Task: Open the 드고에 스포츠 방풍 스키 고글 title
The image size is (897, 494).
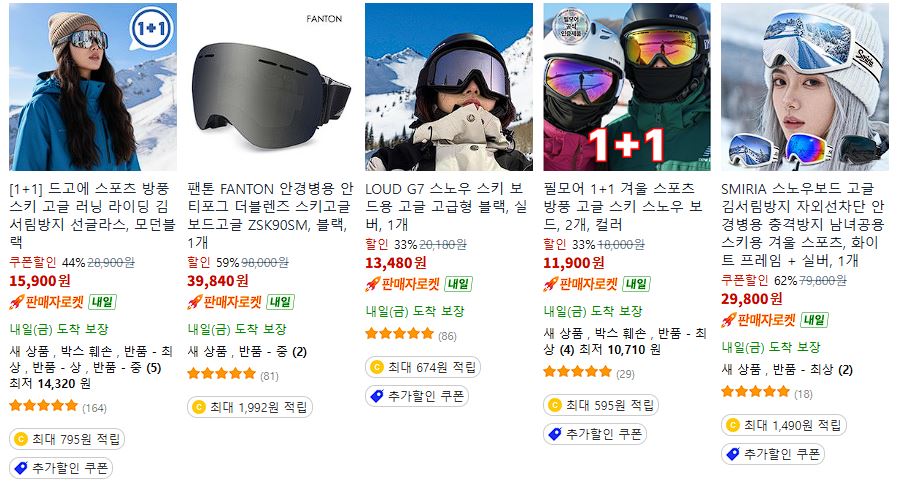Action: pyautogui.click(x=92, y=215)
